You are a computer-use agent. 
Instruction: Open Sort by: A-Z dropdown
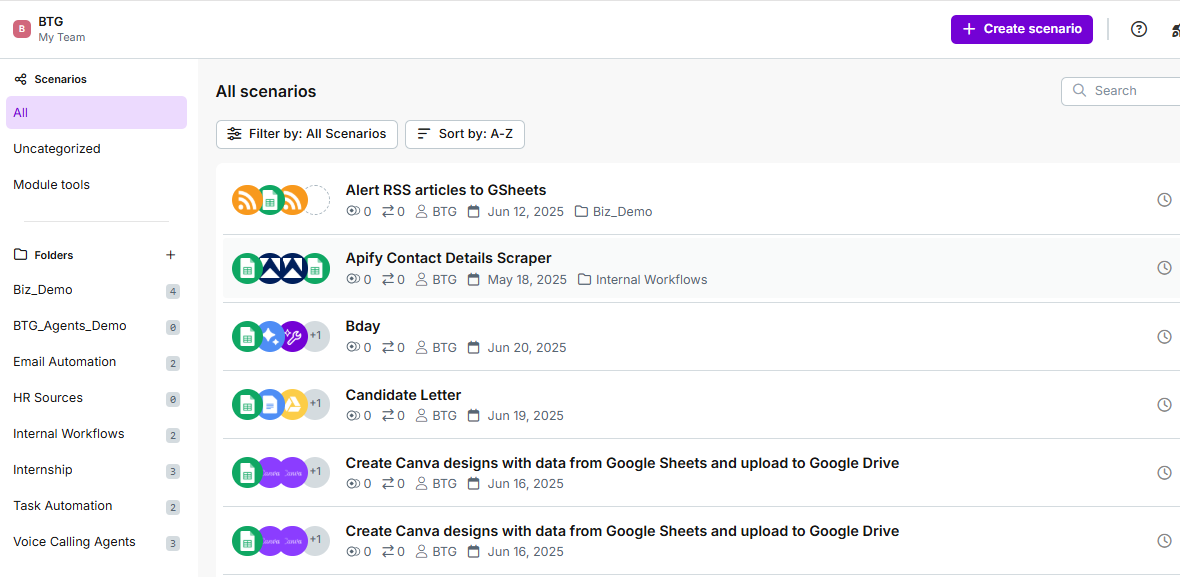pos(464,134)
